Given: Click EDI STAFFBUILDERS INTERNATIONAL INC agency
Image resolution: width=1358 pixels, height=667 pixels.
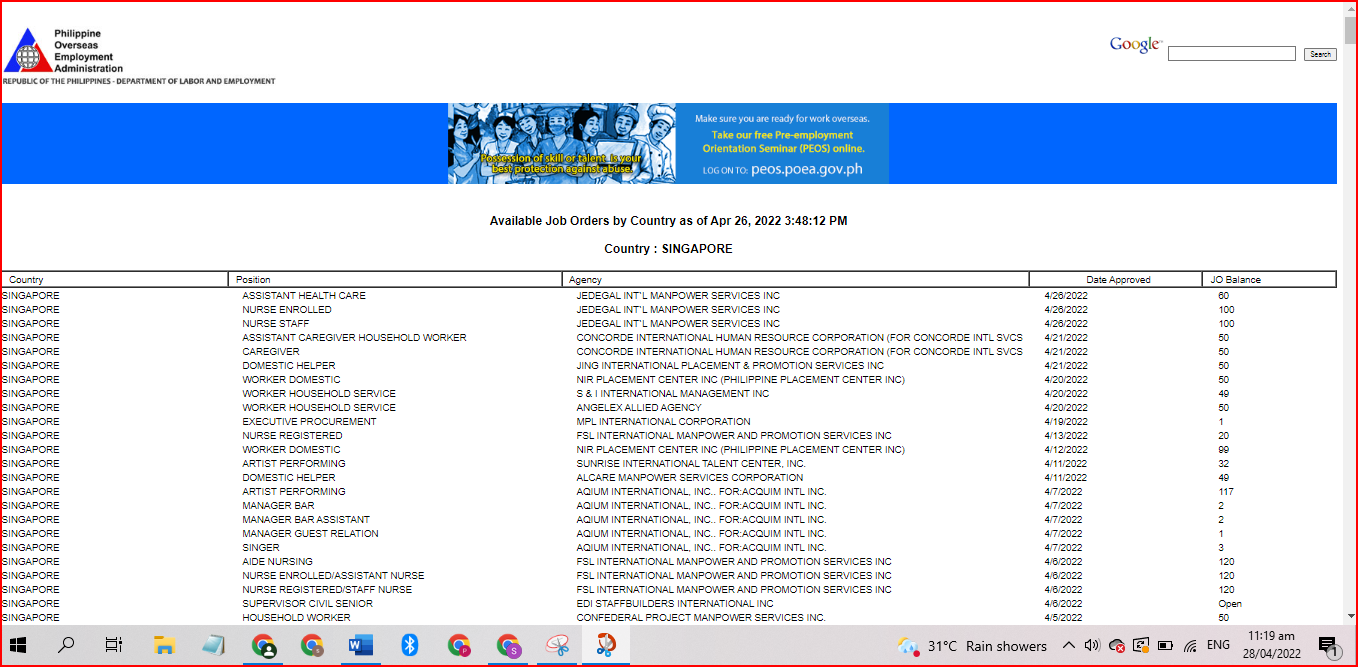Looking at the screenshot, I should pos(675,604).
